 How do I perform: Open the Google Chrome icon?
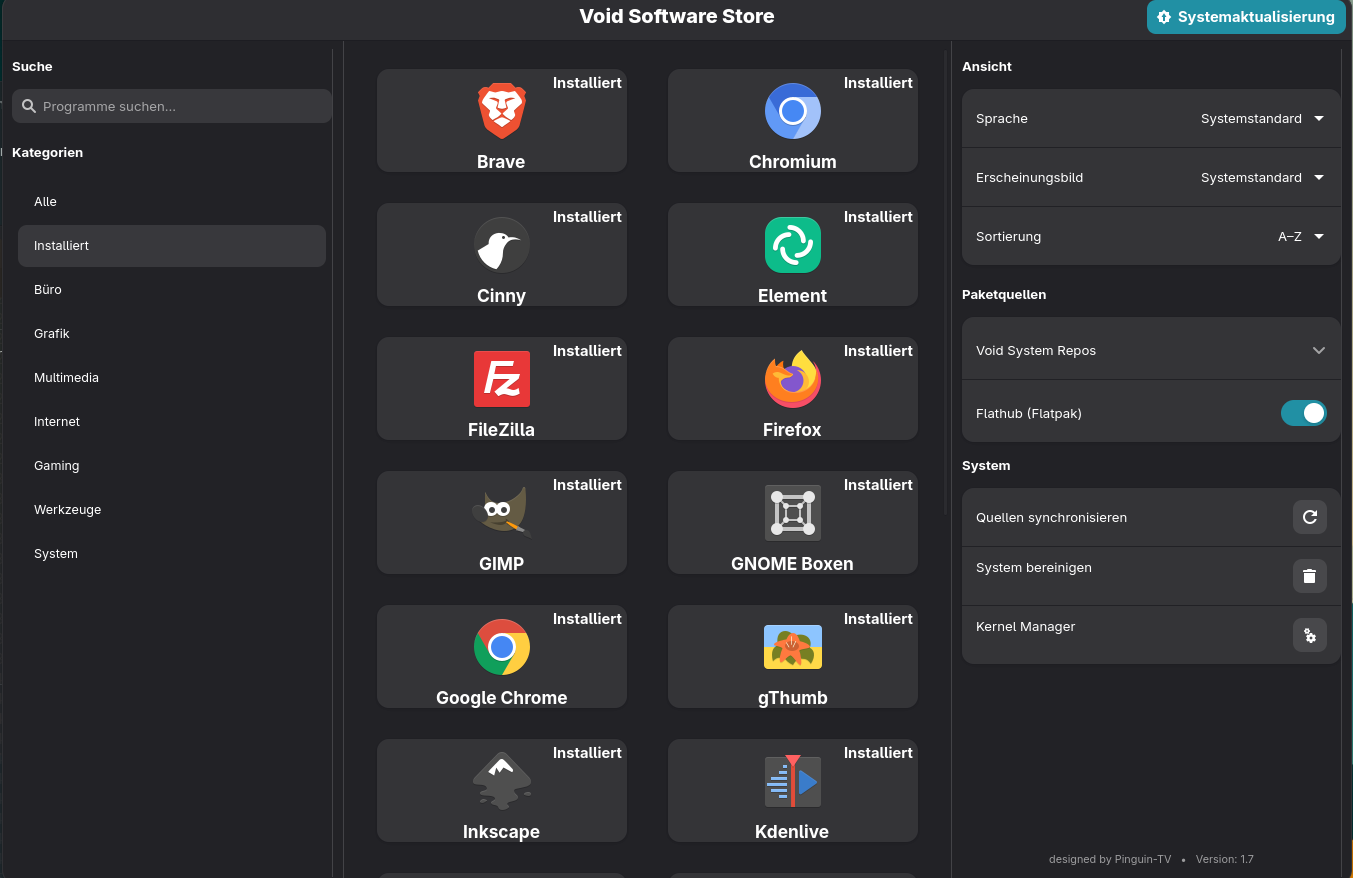(502, 647)
